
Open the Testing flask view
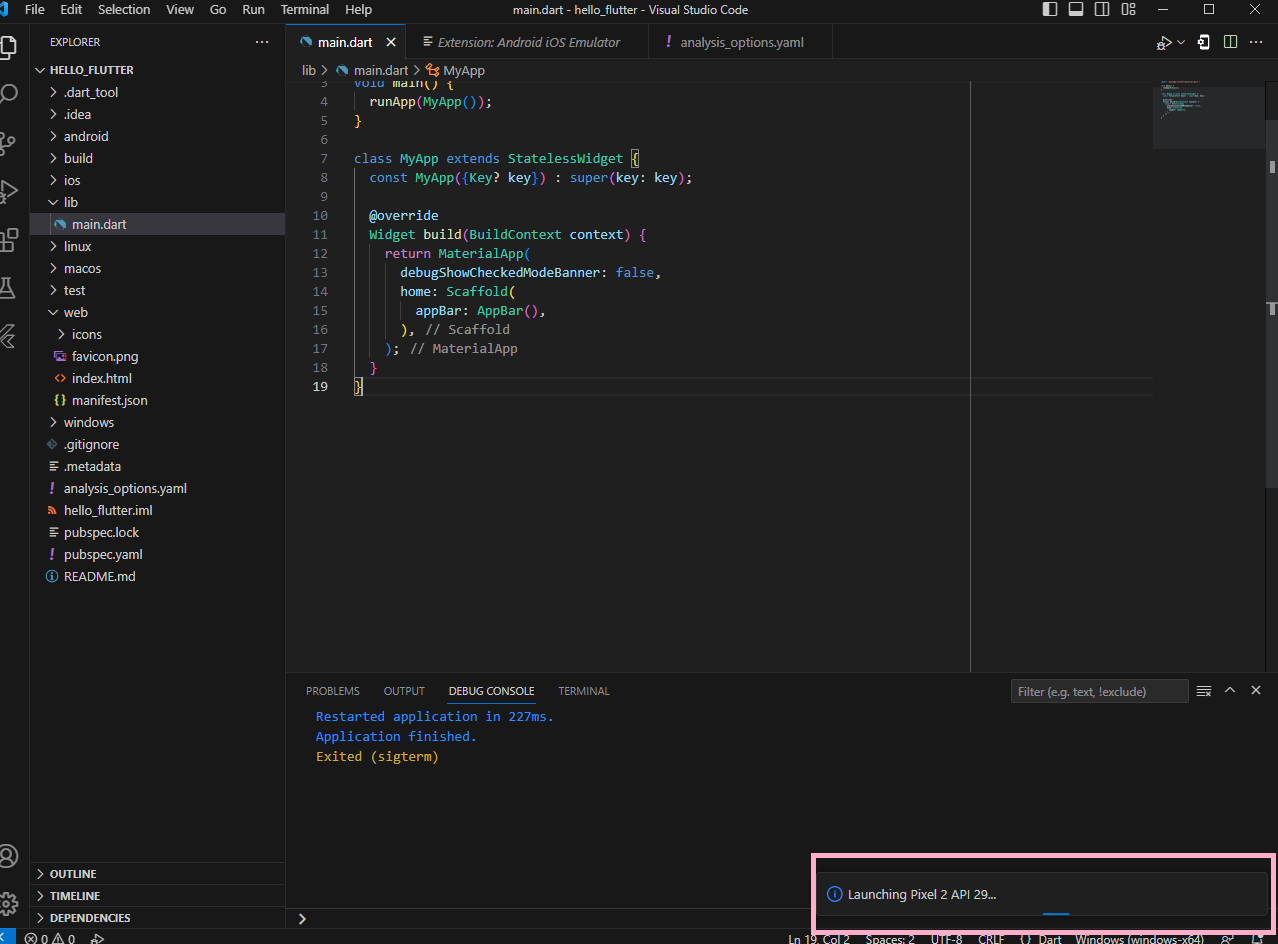[8, 287]
